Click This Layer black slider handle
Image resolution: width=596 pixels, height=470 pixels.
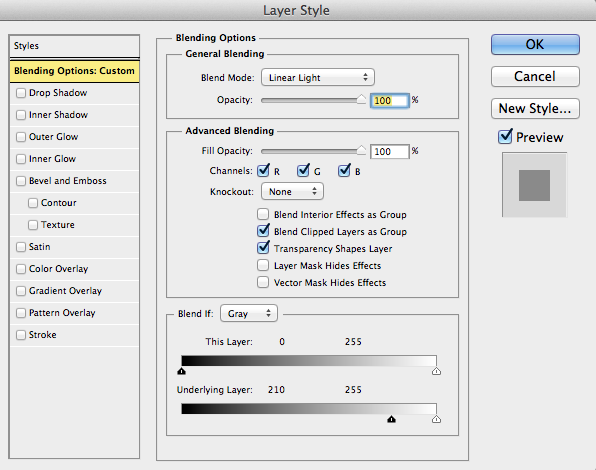click(182, 371)
